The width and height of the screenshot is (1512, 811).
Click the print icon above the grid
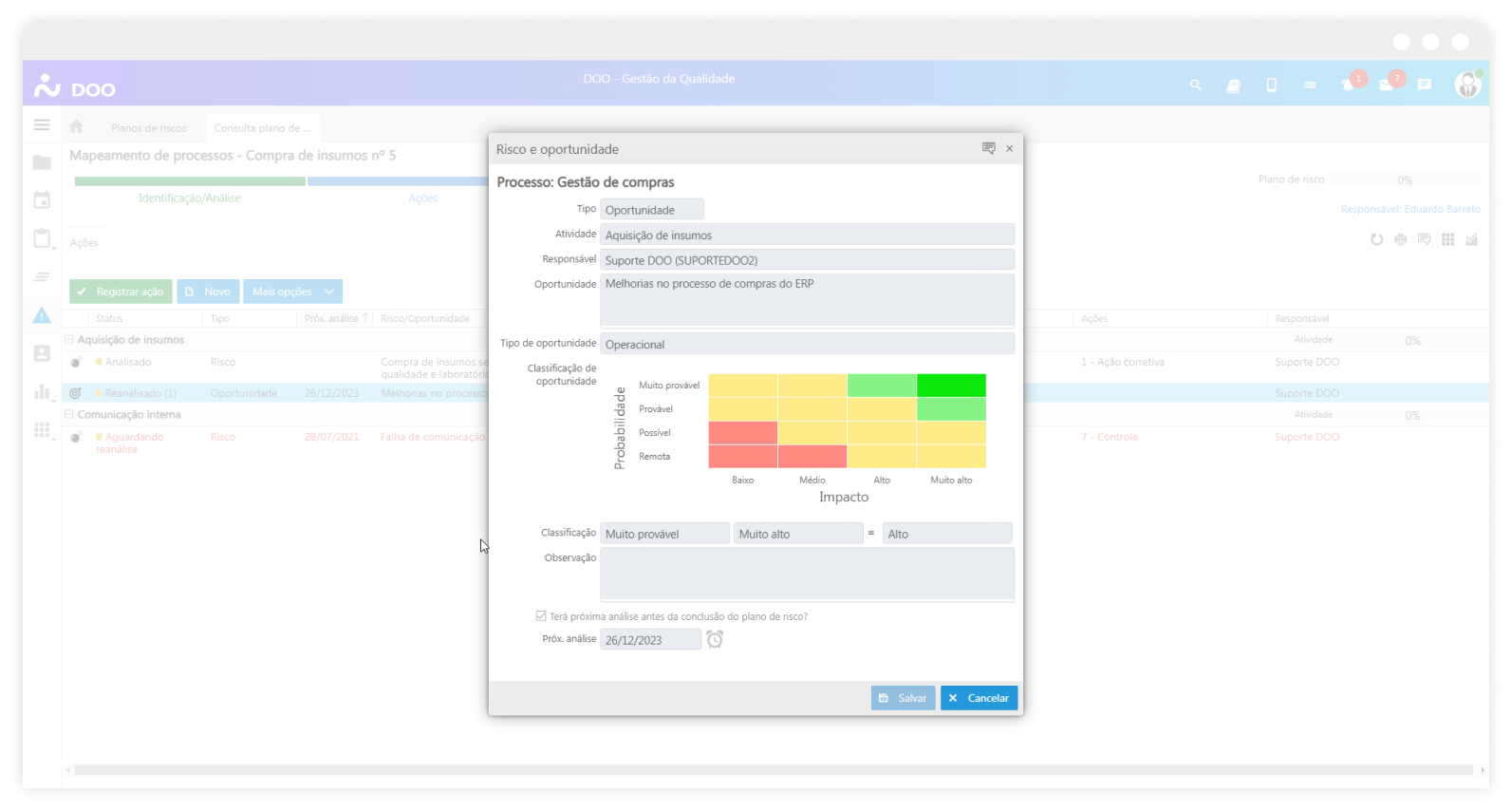tap(1400, 239)
